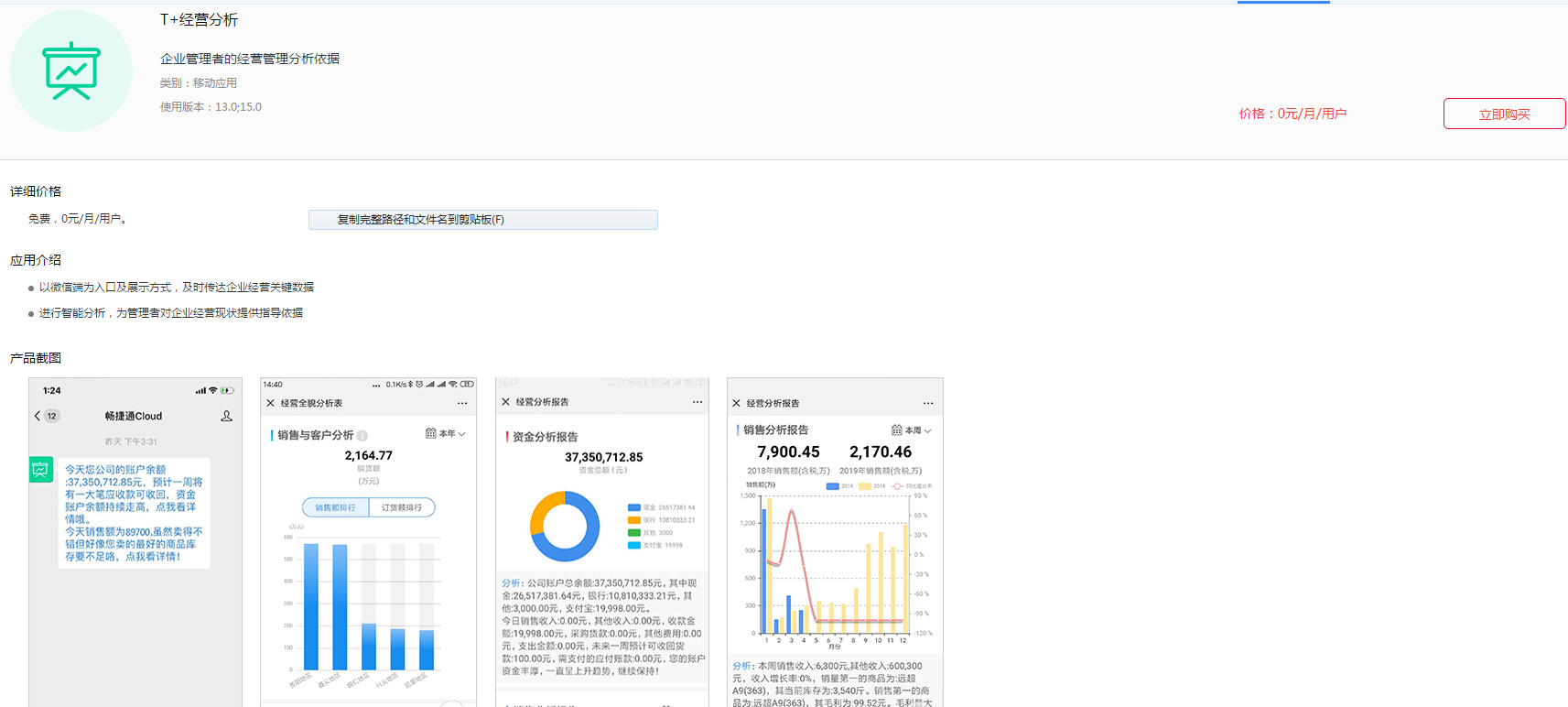Click the blue-orange donut chart

coord(565,527)
